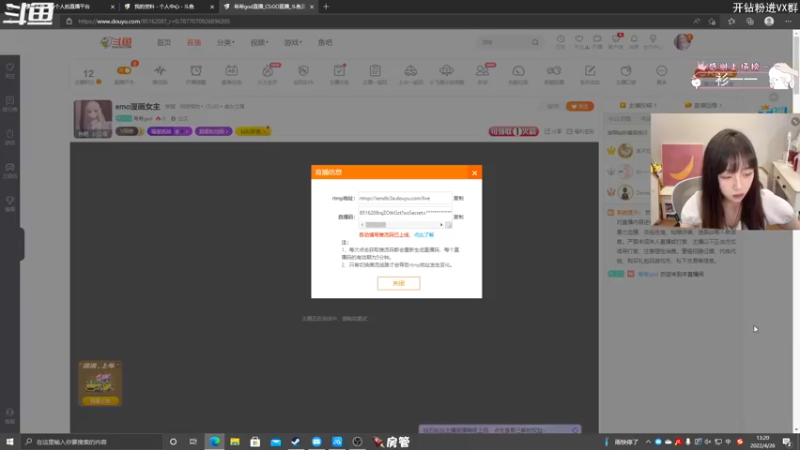Close the stream info dialog with X
800x450 pixels.
[x=474, y=173]
